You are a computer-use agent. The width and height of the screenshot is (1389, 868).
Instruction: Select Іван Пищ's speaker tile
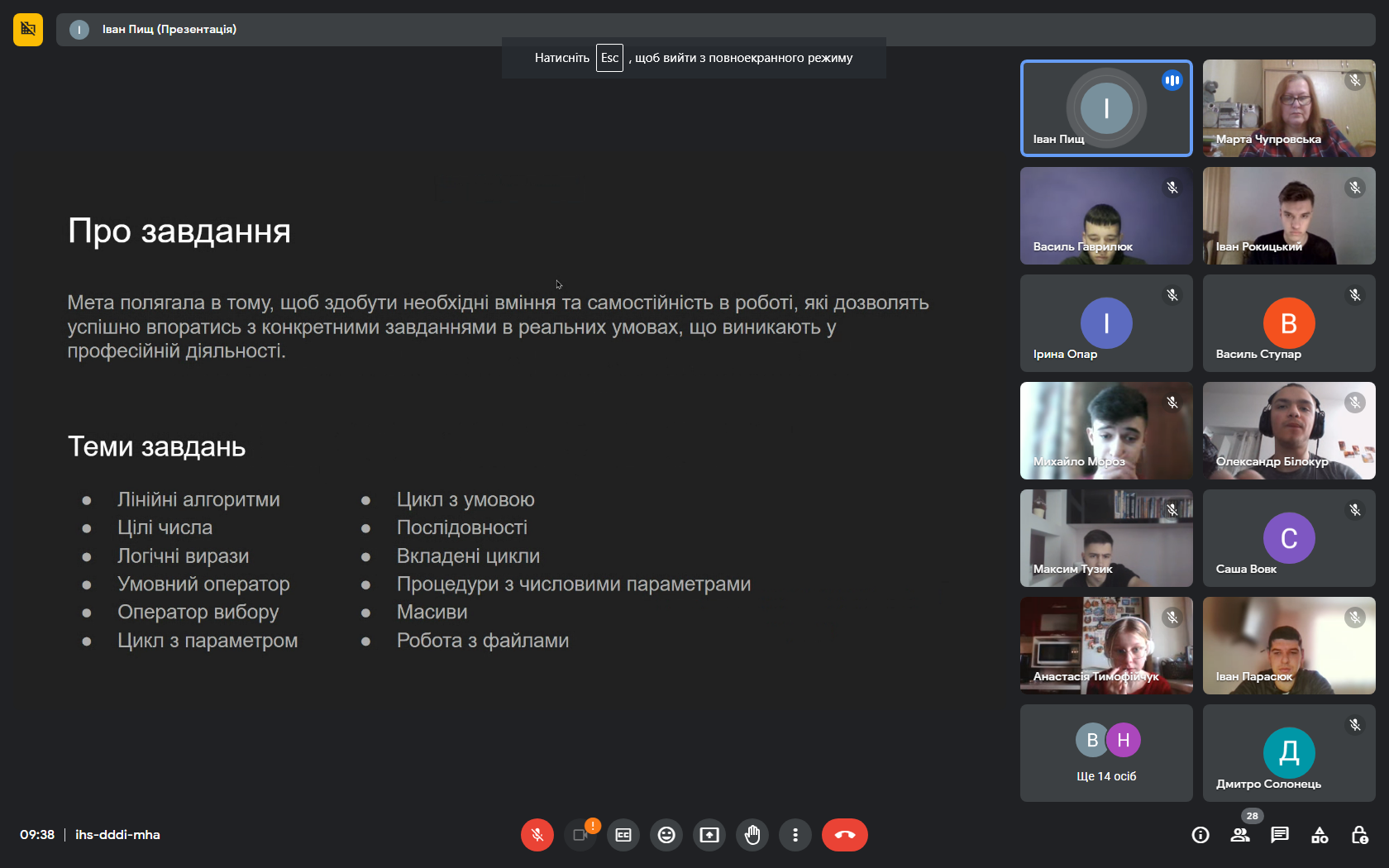pos(1106,108)
